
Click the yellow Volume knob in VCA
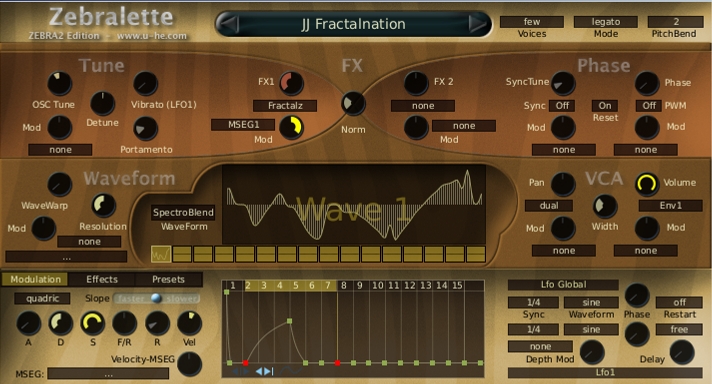[x=647, y=184]
